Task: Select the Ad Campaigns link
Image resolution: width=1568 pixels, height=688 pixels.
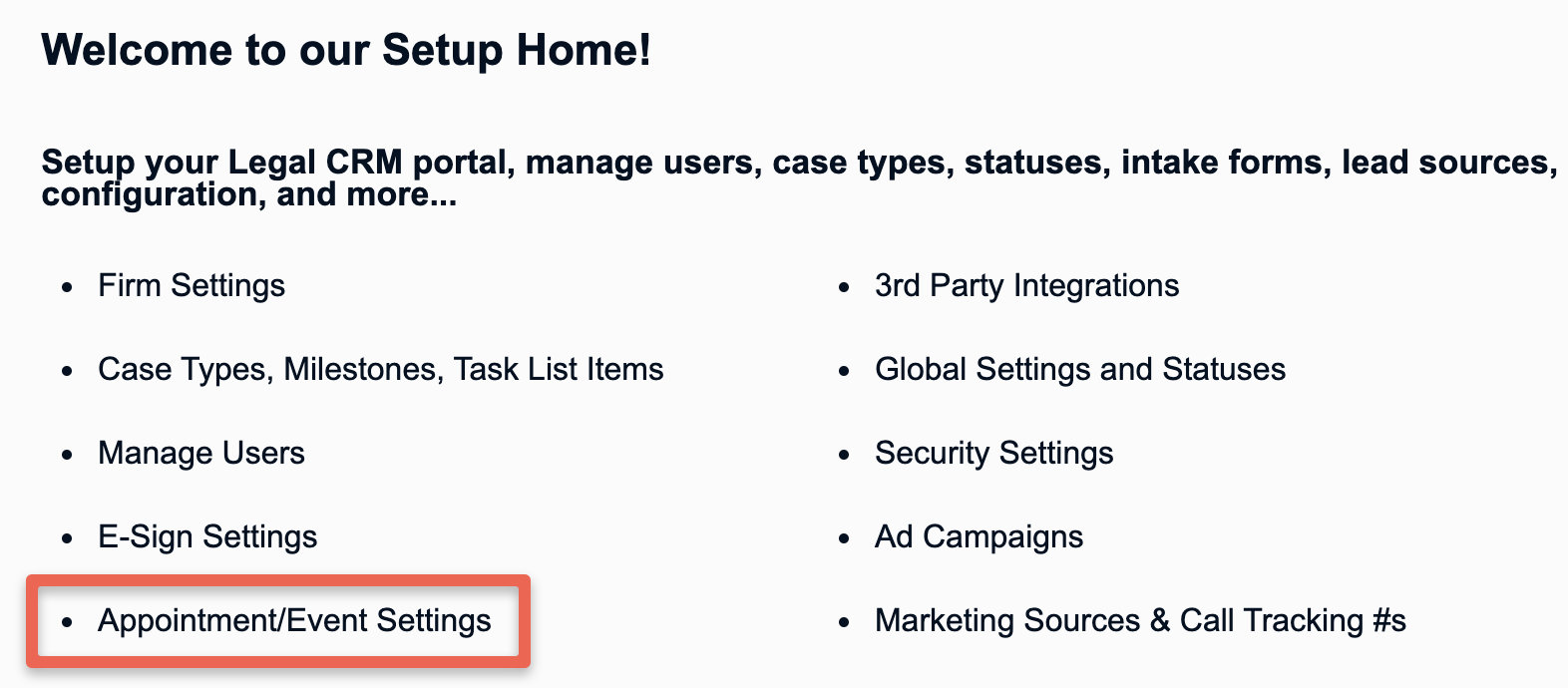Action: 979,537
